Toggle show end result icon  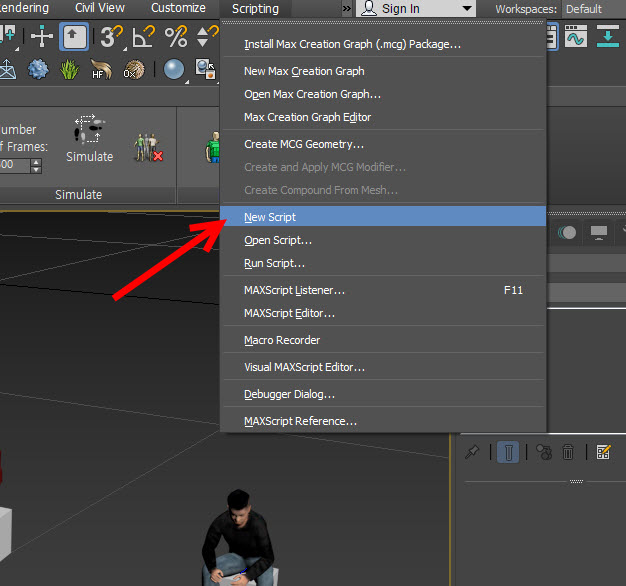pos(508,452)
